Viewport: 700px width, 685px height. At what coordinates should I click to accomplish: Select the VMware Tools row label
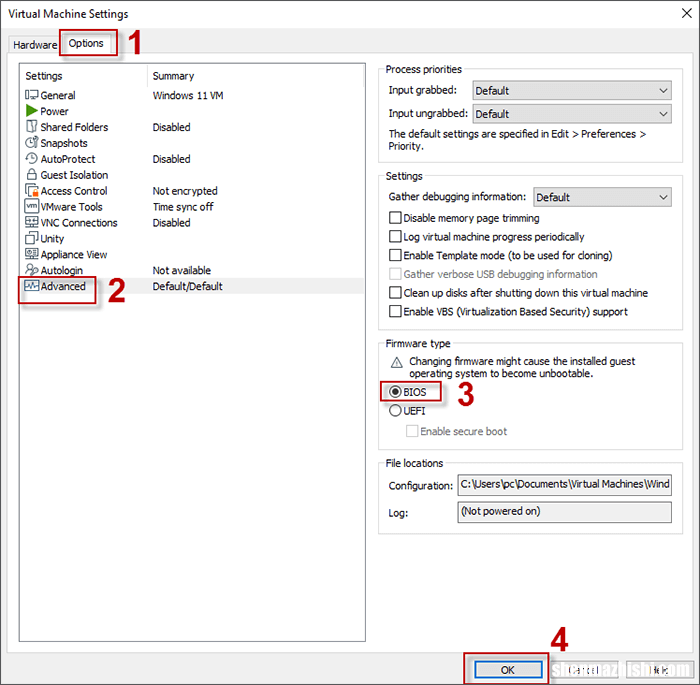71,207
